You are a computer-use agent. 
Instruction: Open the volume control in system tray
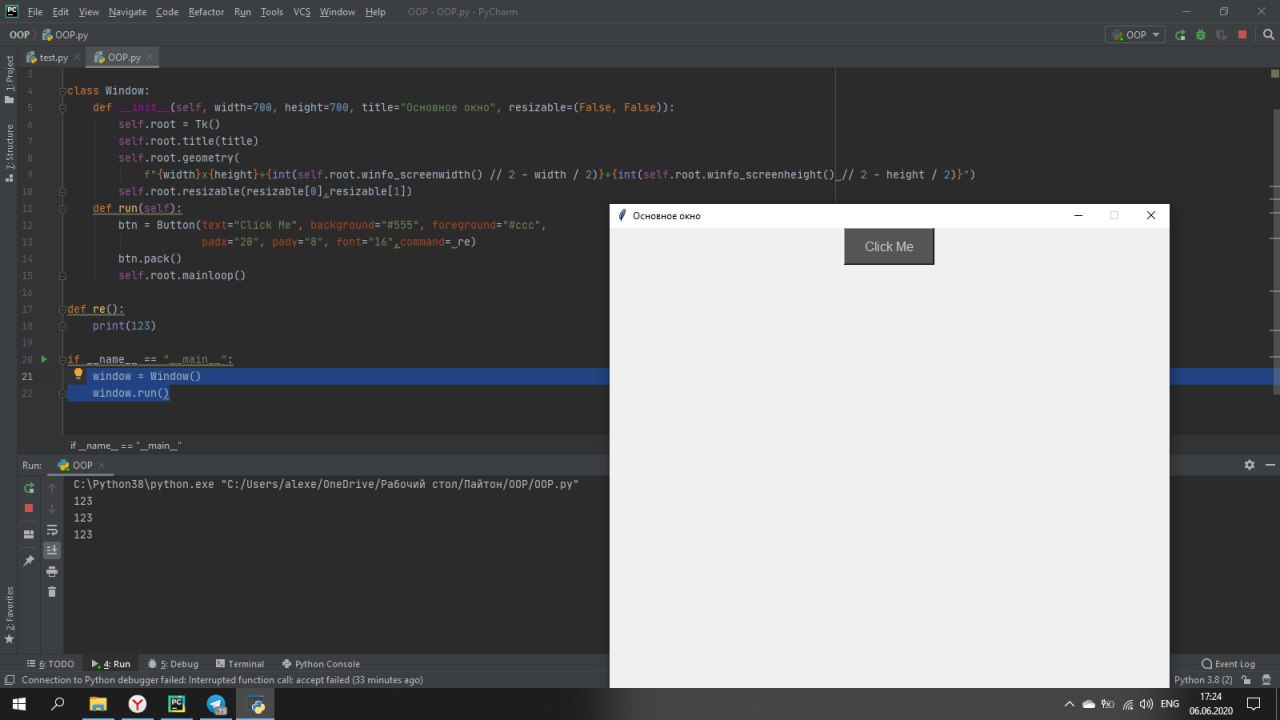click(x=1146, y=704)
